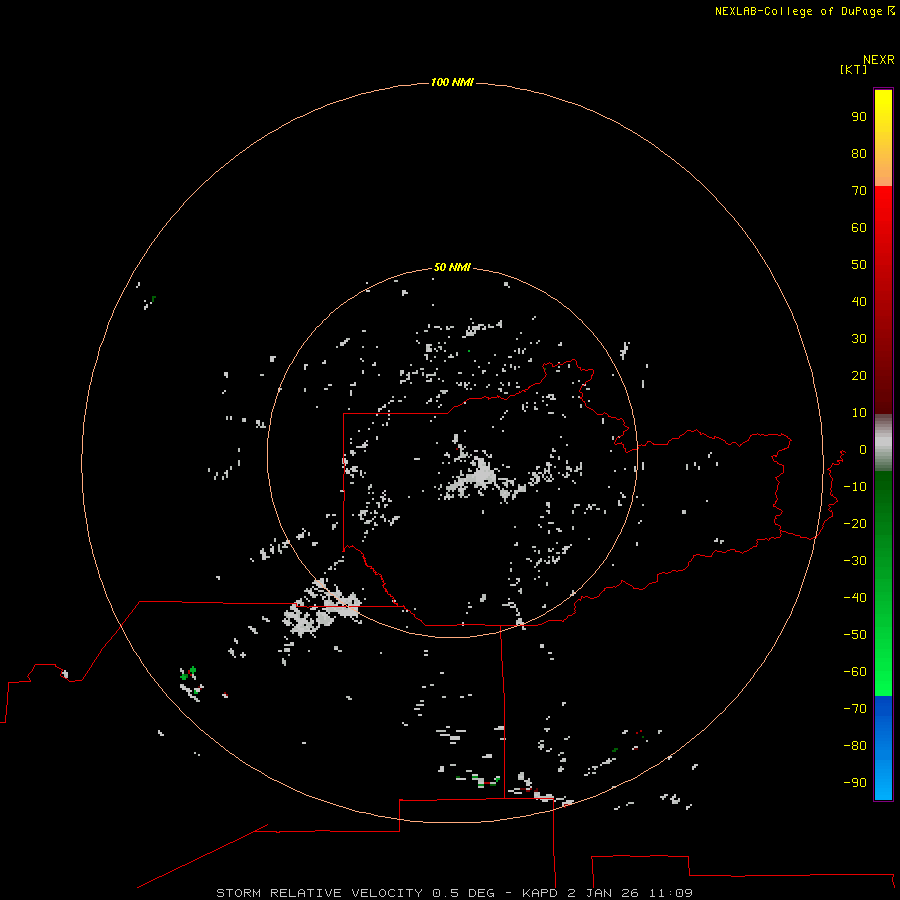This screenshot has height=900, width=900.
Task: Click the 90 value on the velocity scale
Action: tap(859, 117)
